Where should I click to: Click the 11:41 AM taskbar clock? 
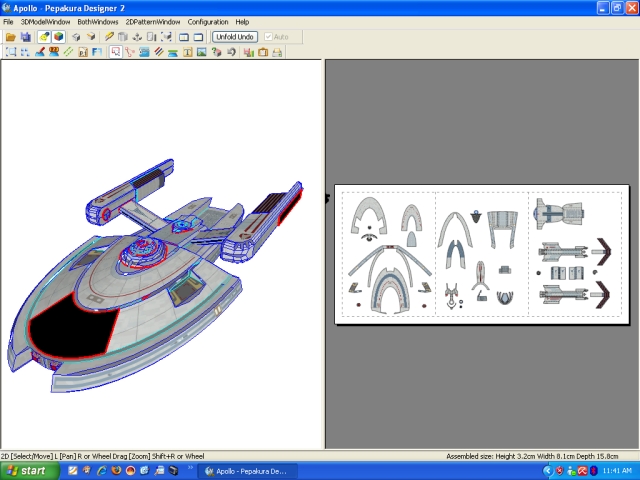[617, 471]
